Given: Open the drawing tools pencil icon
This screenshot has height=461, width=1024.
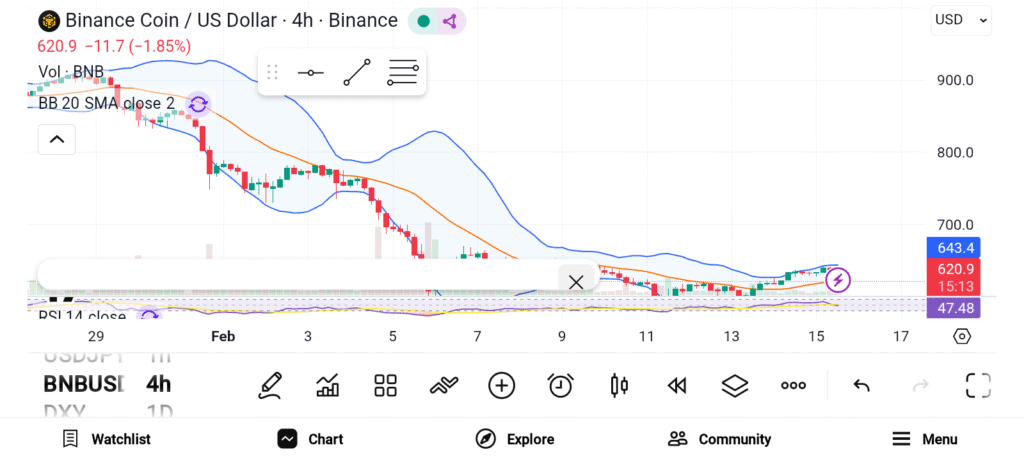Looking at the screenshot, I should pos(269,385).
